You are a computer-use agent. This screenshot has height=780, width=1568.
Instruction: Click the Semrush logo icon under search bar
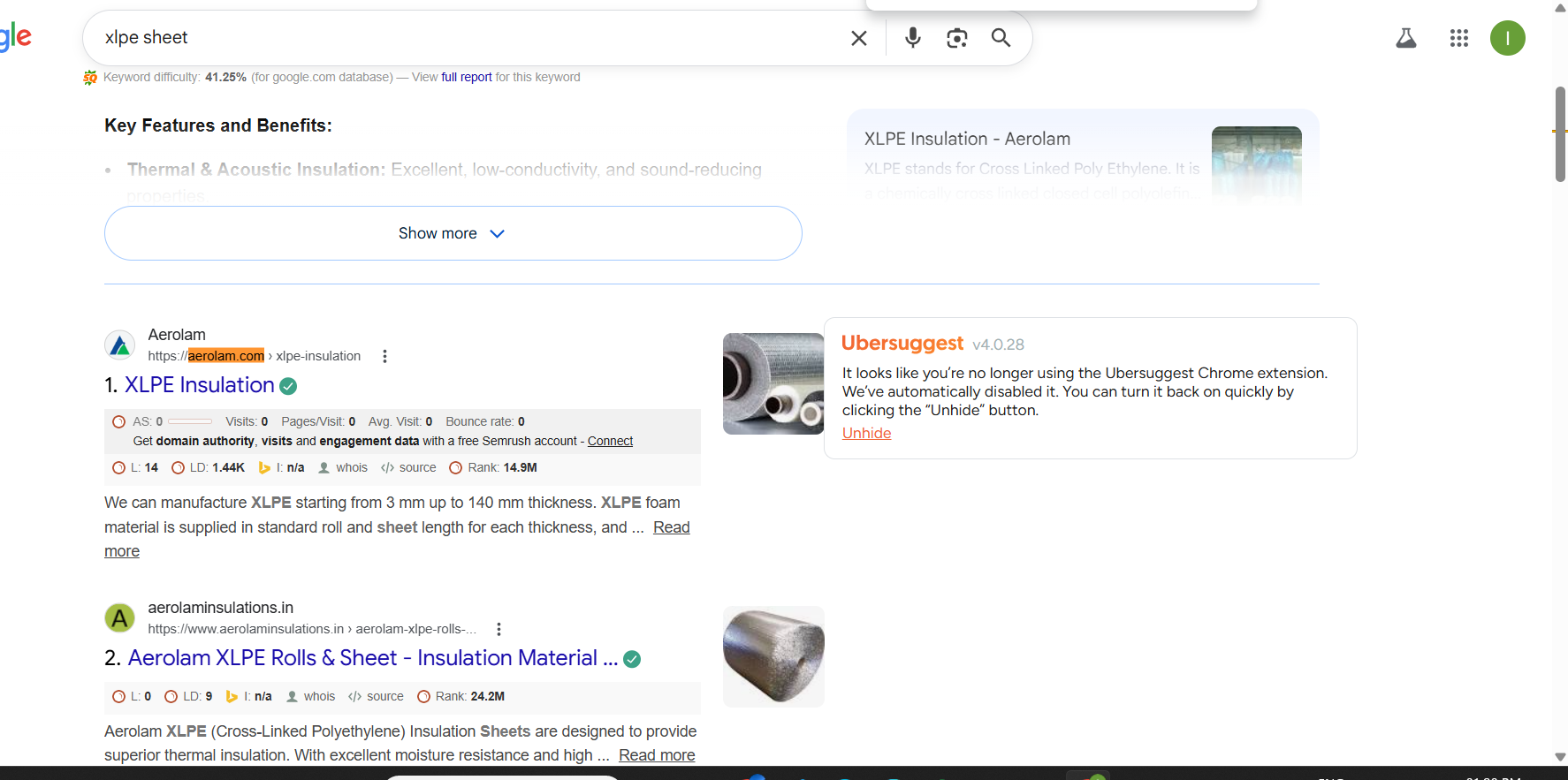point(90,78)
